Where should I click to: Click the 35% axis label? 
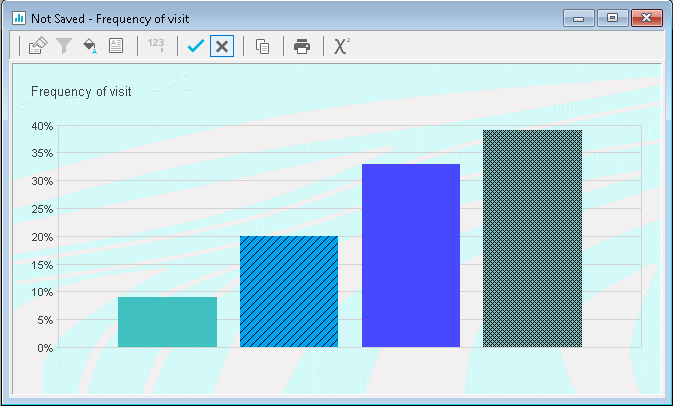[42, 153]
